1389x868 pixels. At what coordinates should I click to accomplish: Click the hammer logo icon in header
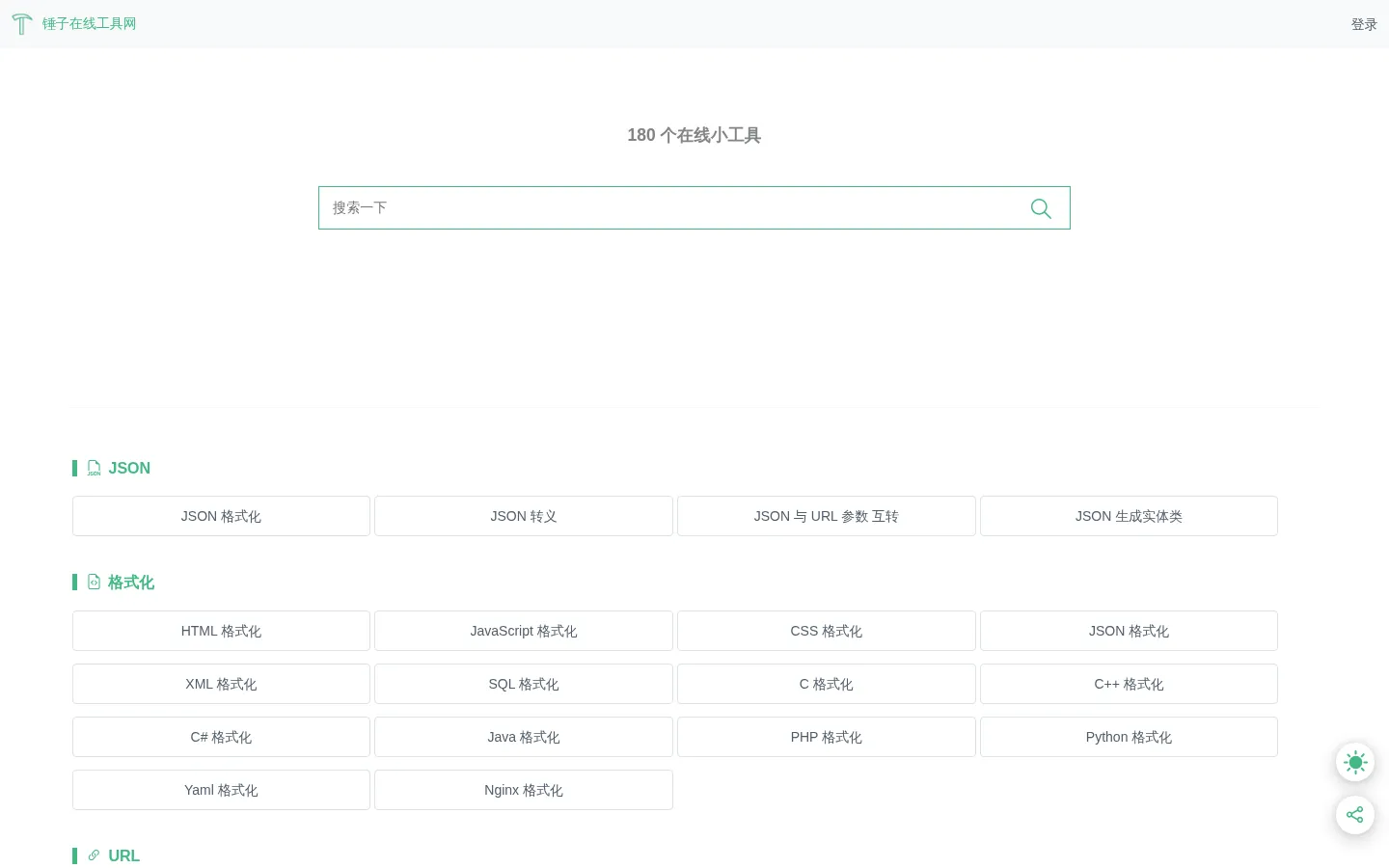(22, 24)
